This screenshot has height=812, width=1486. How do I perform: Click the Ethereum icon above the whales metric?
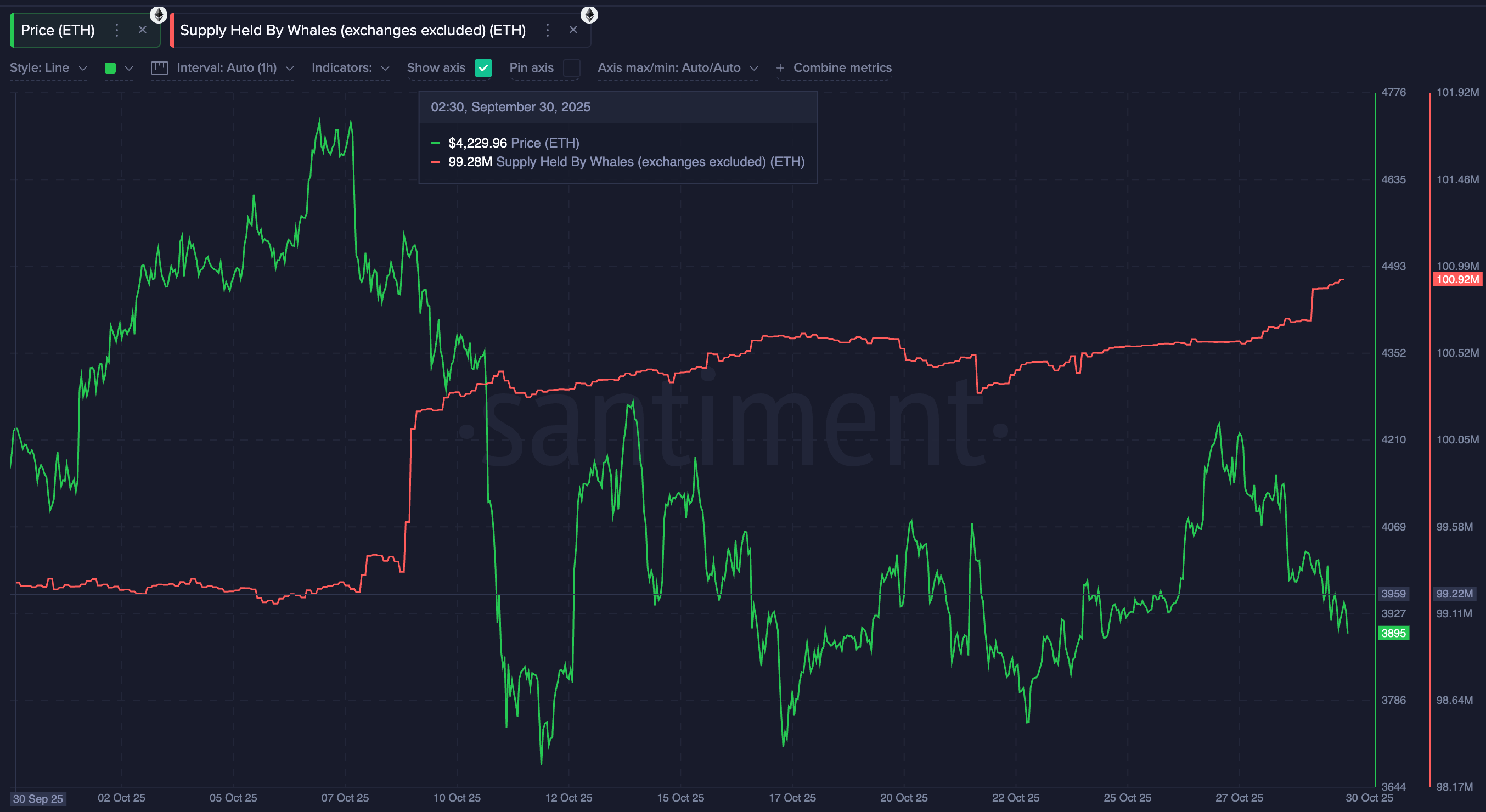pos(589,14)
